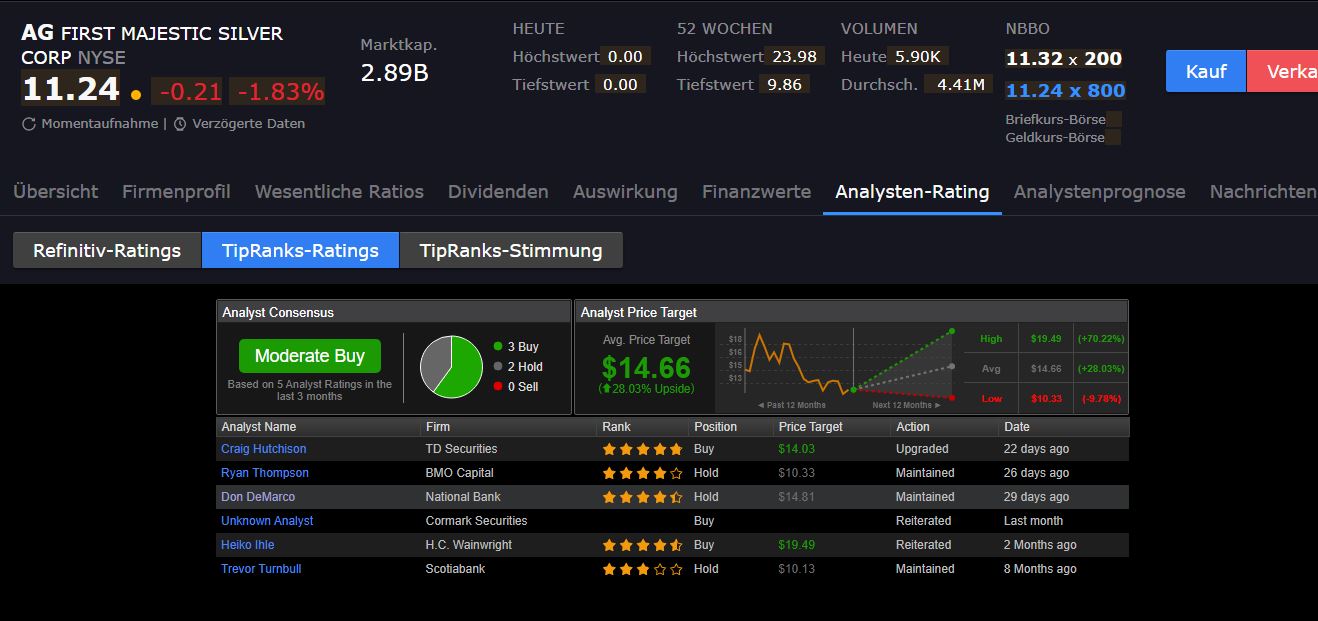Click the $14.66 average price target
The height and width of the screenshot is (621, 1318).
point(646,368)
